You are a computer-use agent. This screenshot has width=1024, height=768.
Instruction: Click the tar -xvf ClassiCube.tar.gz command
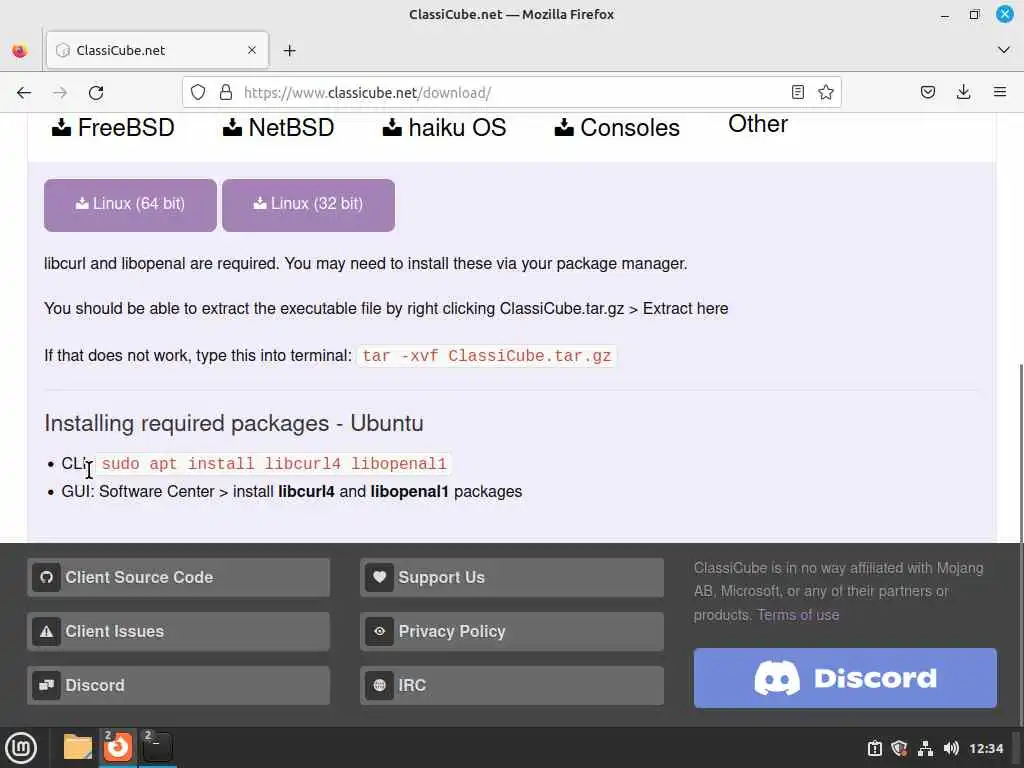(x=487, y=356)
